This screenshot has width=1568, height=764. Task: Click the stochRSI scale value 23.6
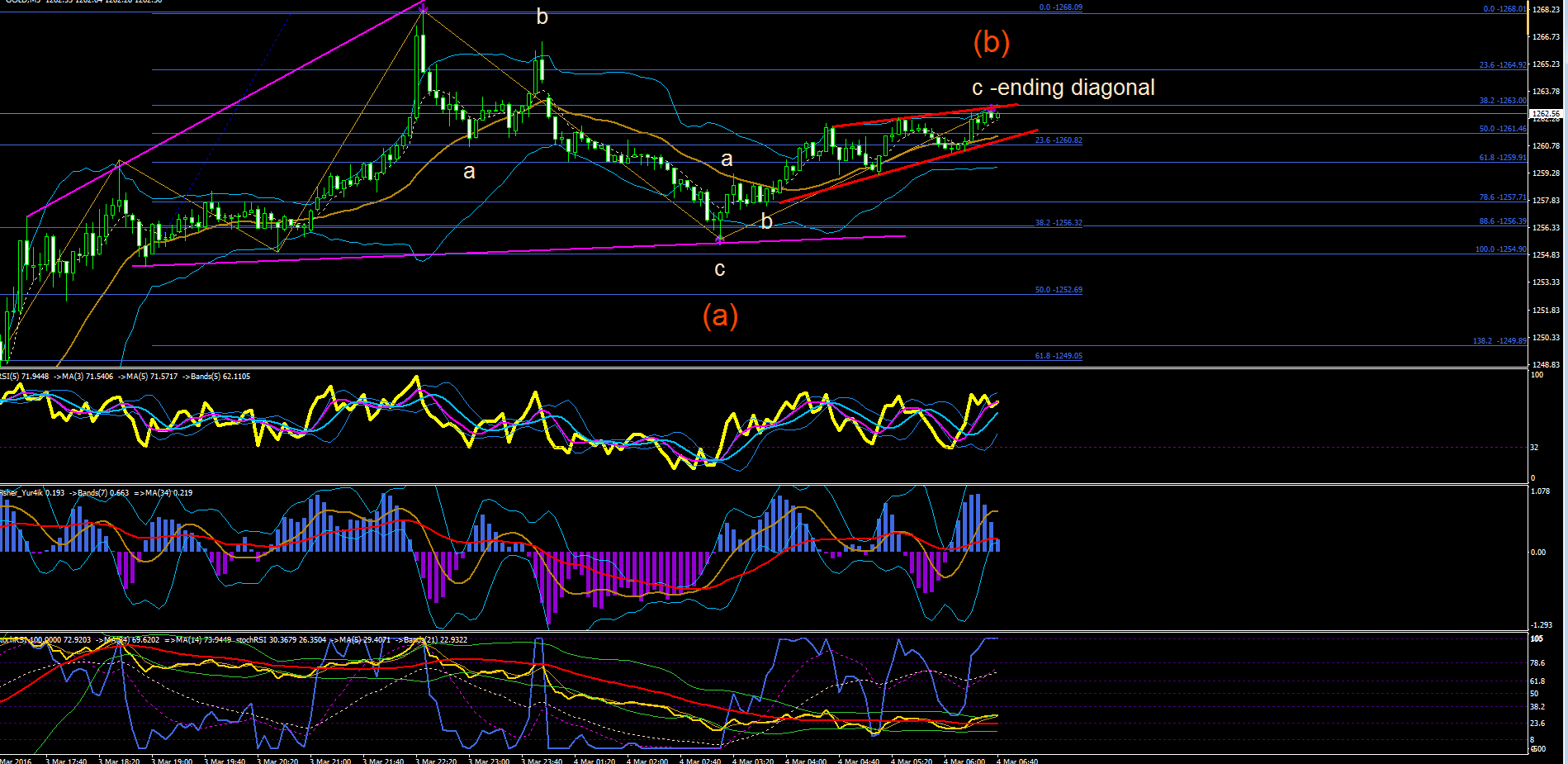[x=1537, y=724]
